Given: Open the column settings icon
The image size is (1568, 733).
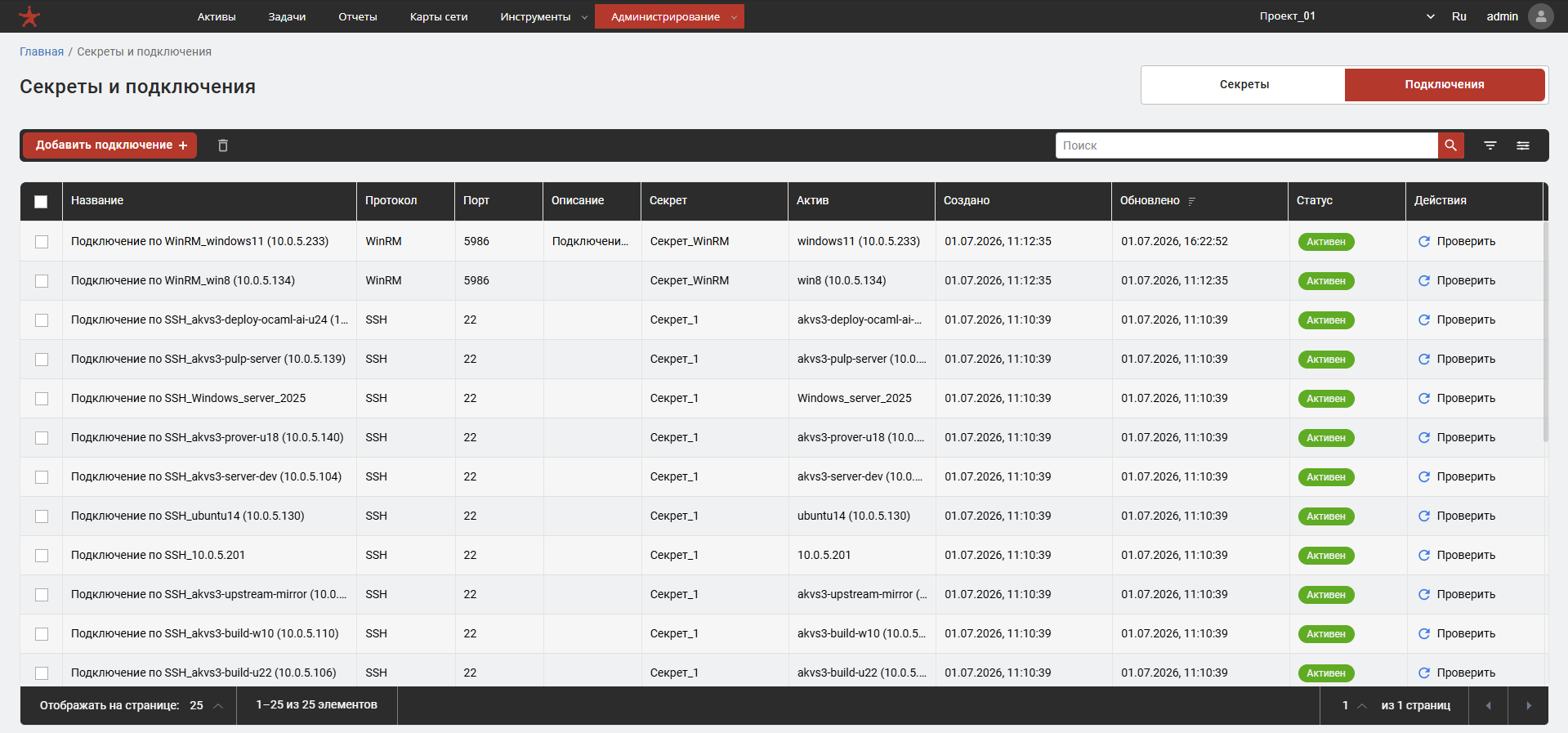Looking at the screenshot, I should [1523, 145].
